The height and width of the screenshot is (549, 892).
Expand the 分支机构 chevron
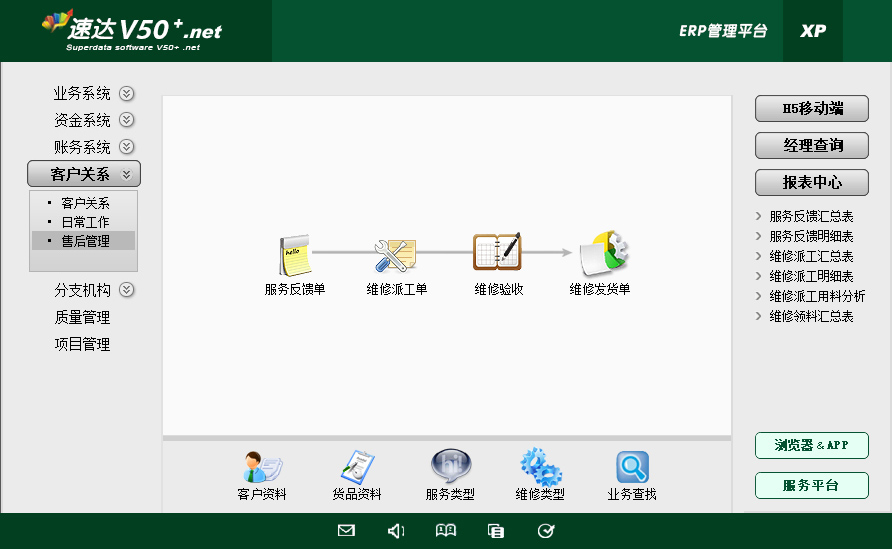click(126, 290)
